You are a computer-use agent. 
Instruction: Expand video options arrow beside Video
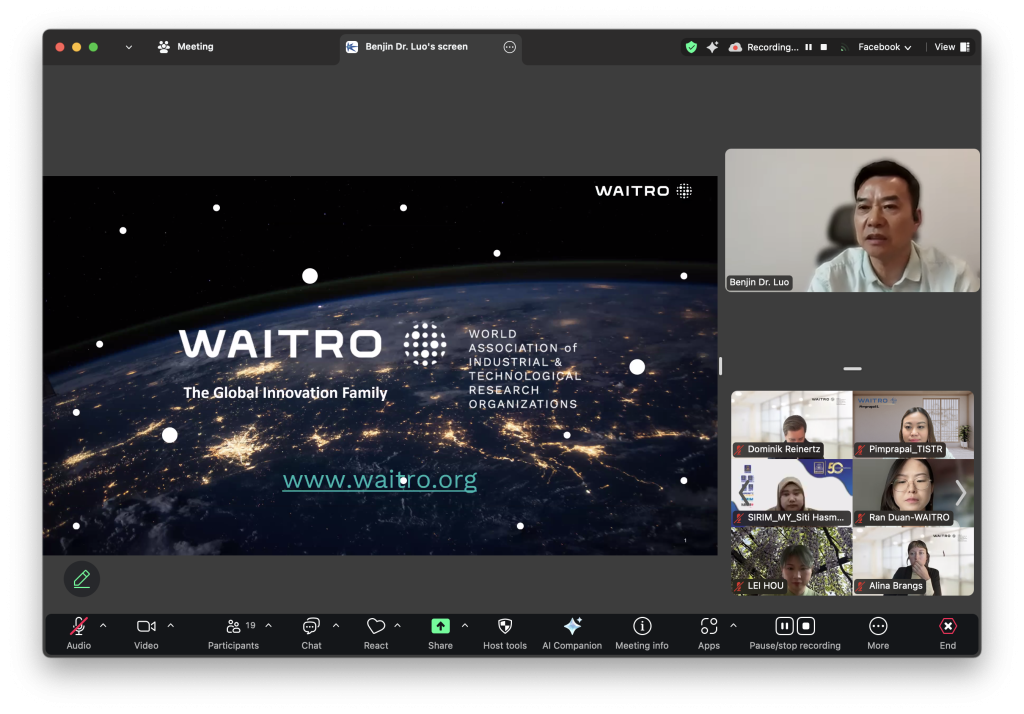tap(170, 626)
